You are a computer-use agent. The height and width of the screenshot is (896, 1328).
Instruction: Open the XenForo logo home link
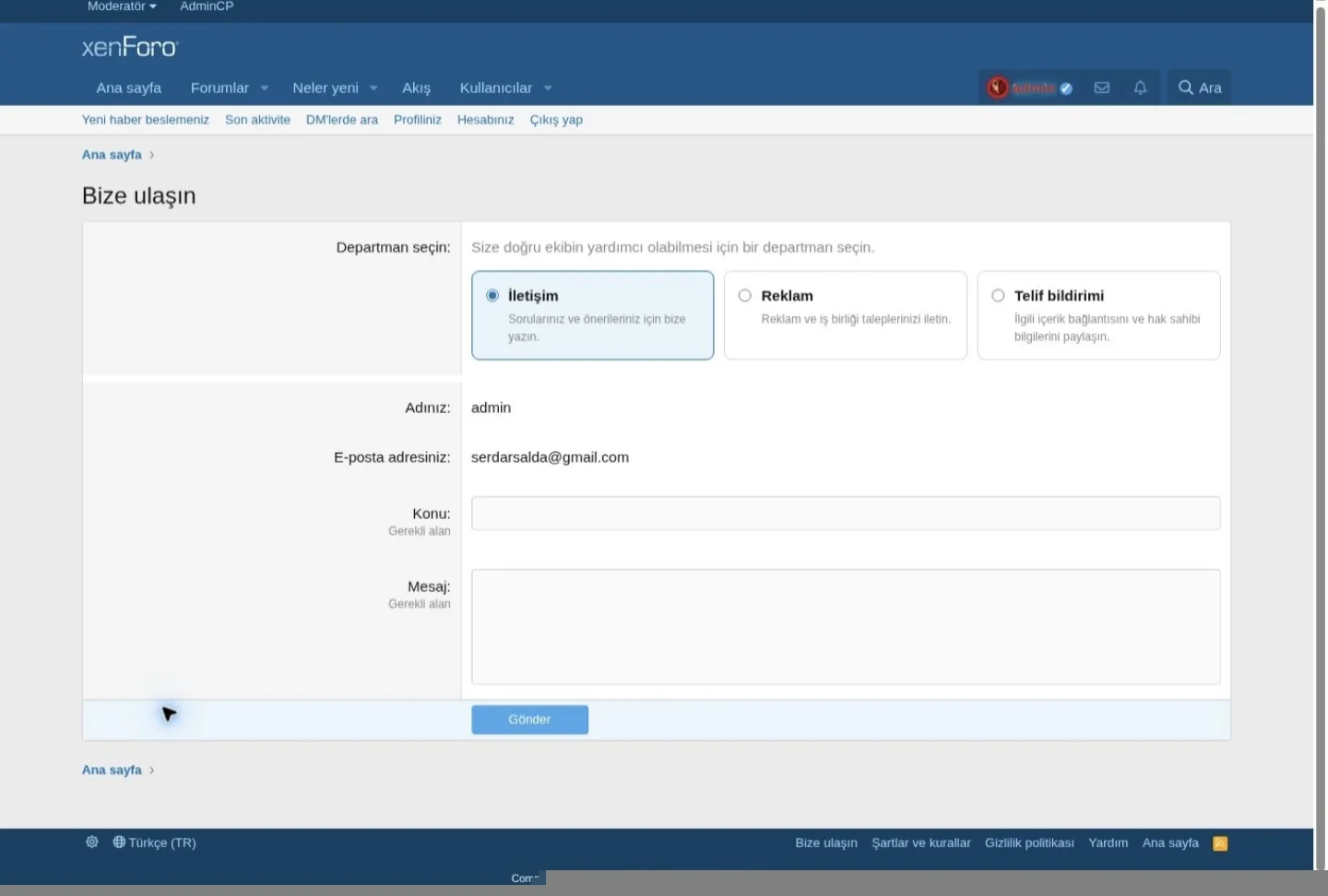pyautogui.click(x=130, y=47)
